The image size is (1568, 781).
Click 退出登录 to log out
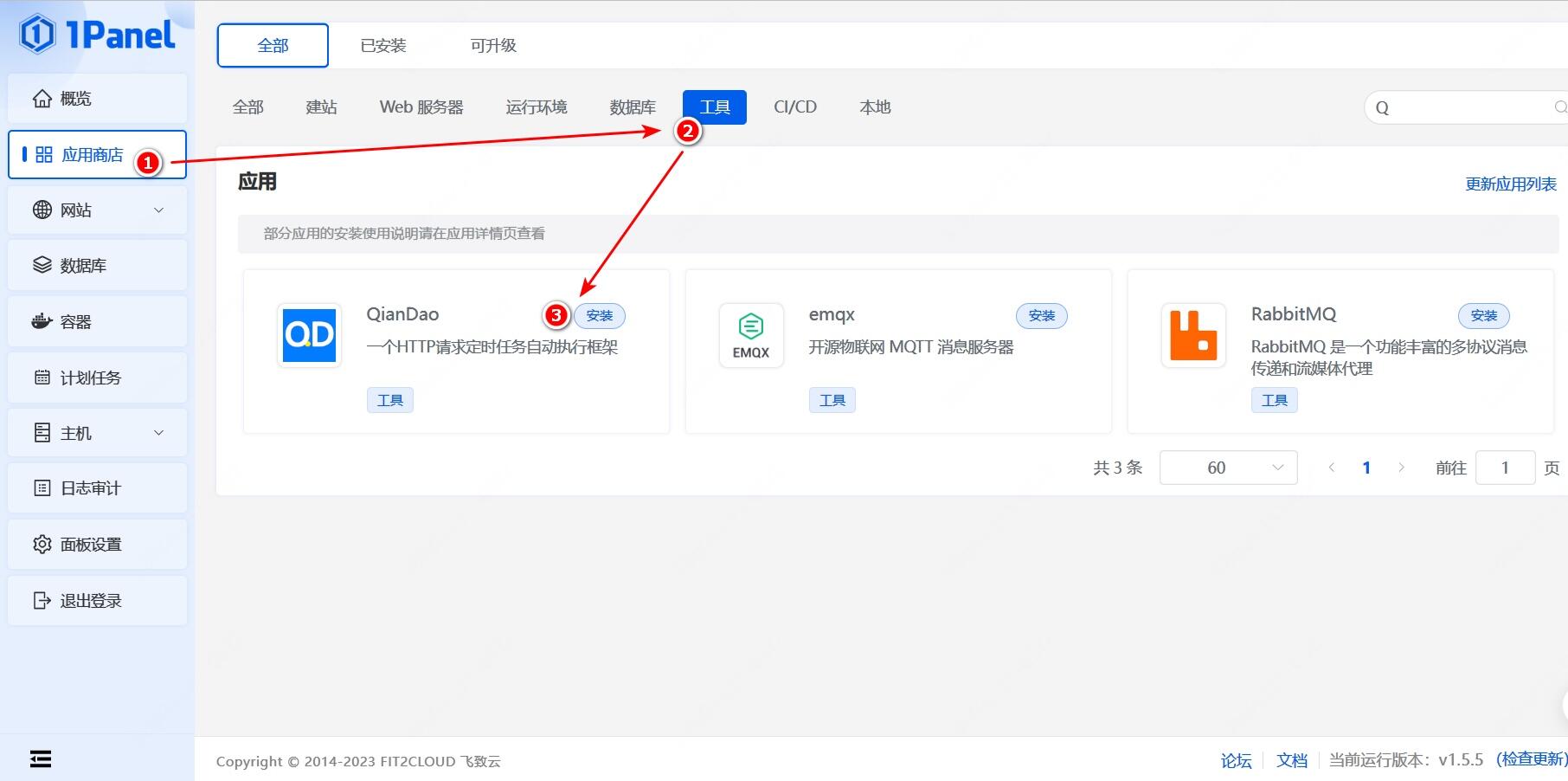98,601
